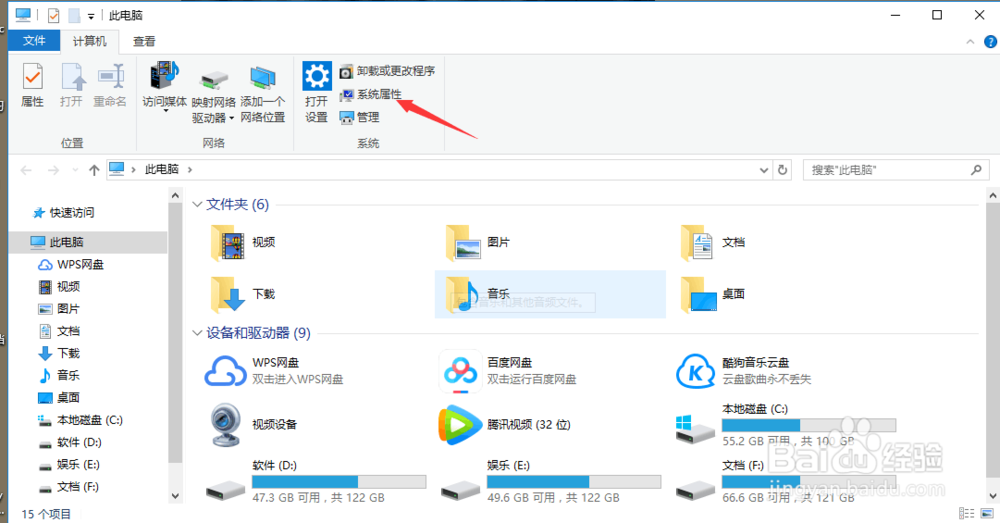Select 本地磁盘 (C:) in the navigation pane
Image resolution: width=1000 pixels, height=523 pixels.
80,420
